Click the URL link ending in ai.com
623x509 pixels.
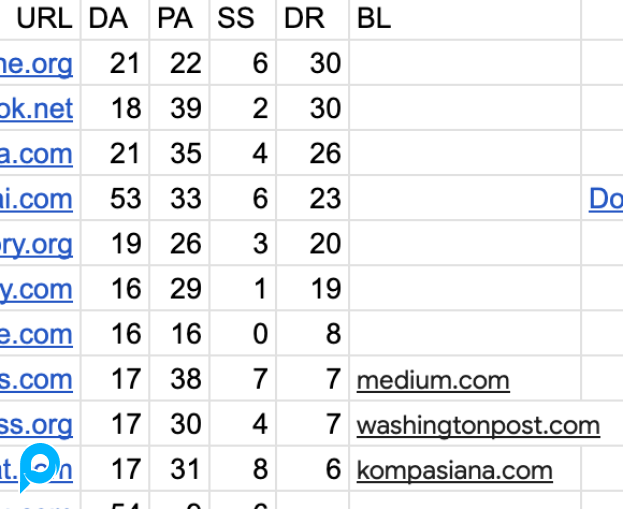(36, 199)
